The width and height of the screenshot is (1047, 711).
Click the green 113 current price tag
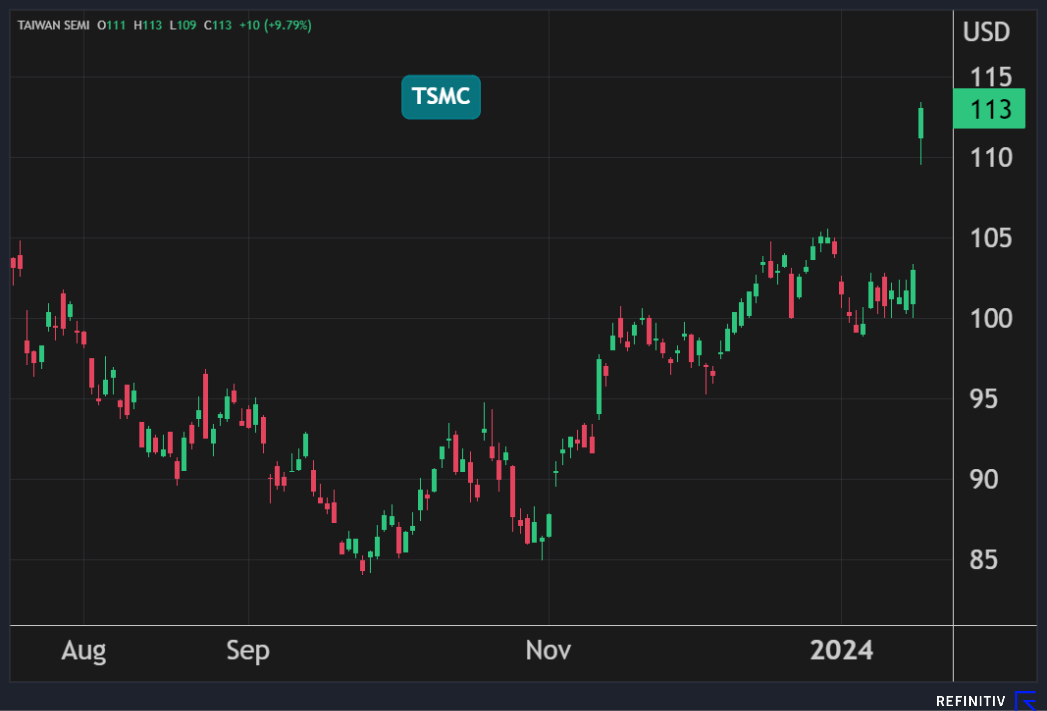coord(990,110)
